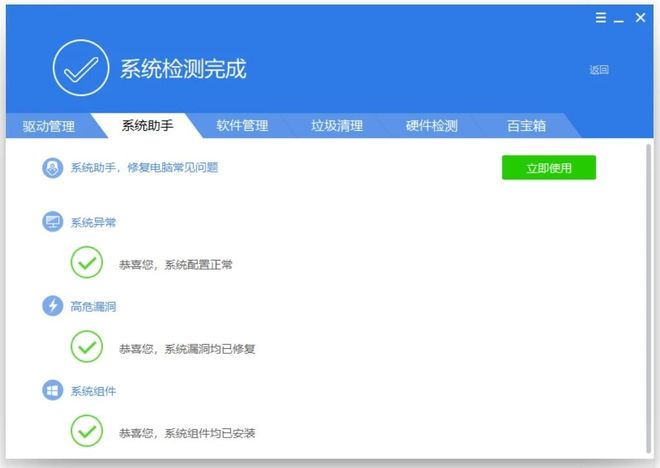Screen dimensions: 660x468
Task: Click the 高危漏洞 section label
Action: (93, 307)
